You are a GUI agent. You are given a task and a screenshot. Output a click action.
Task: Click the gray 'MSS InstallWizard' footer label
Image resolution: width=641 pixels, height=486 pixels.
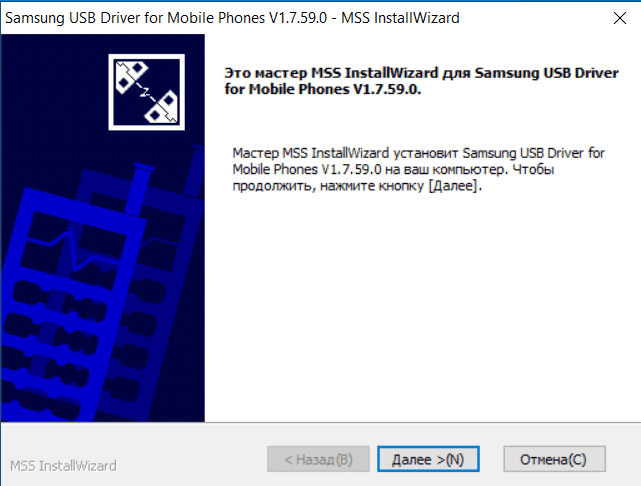click(x=63, y=466)
